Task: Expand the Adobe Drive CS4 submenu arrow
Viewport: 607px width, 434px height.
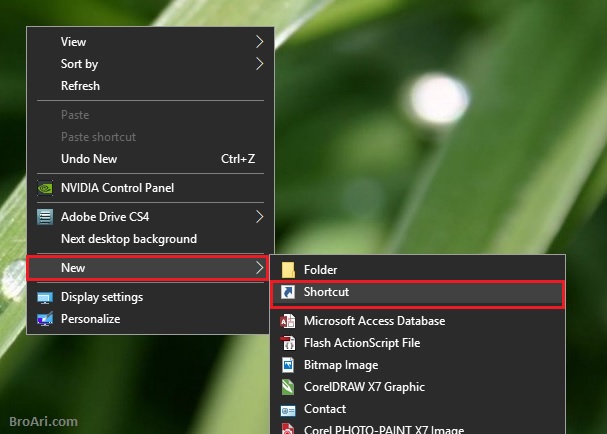Action: 259,217
